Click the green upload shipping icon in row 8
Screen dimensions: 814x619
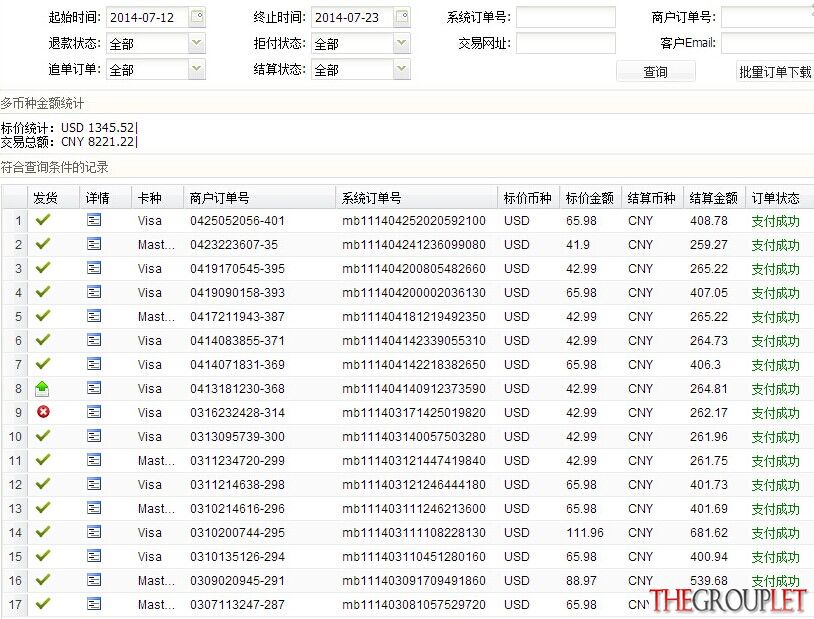42,388
